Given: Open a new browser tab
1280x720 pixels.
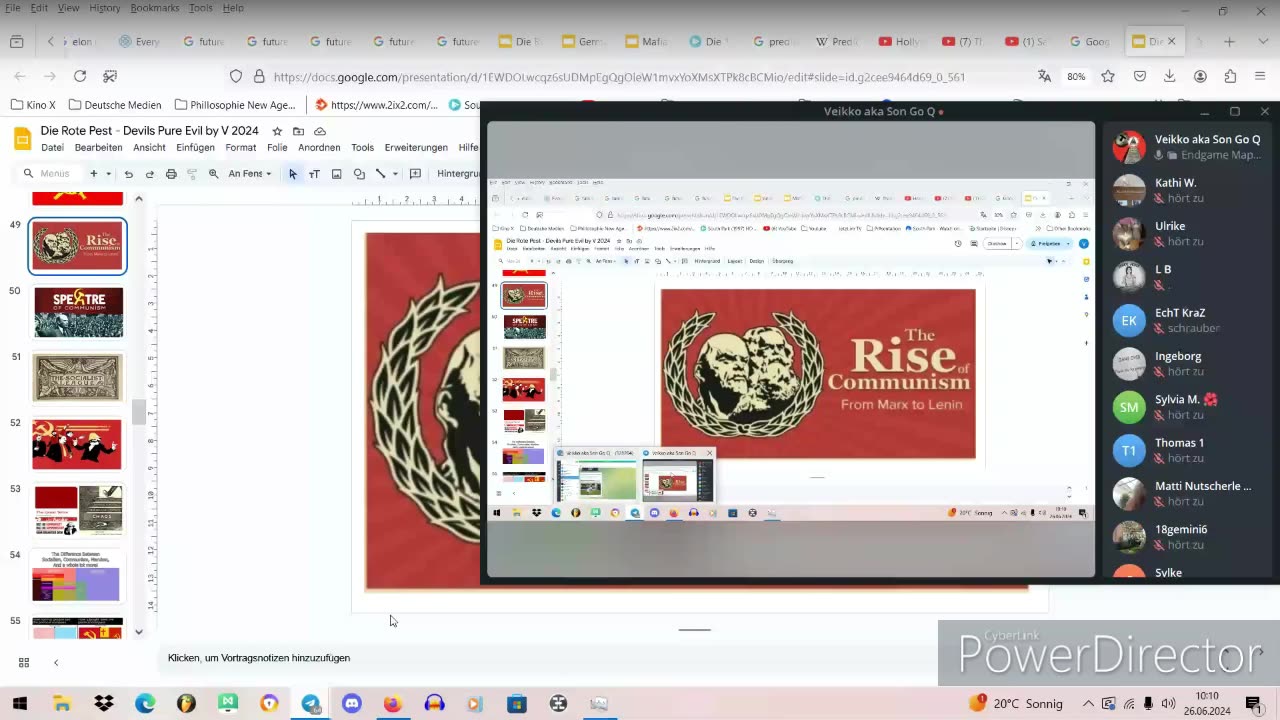Looking at the screenshot, I should 1230,41.
